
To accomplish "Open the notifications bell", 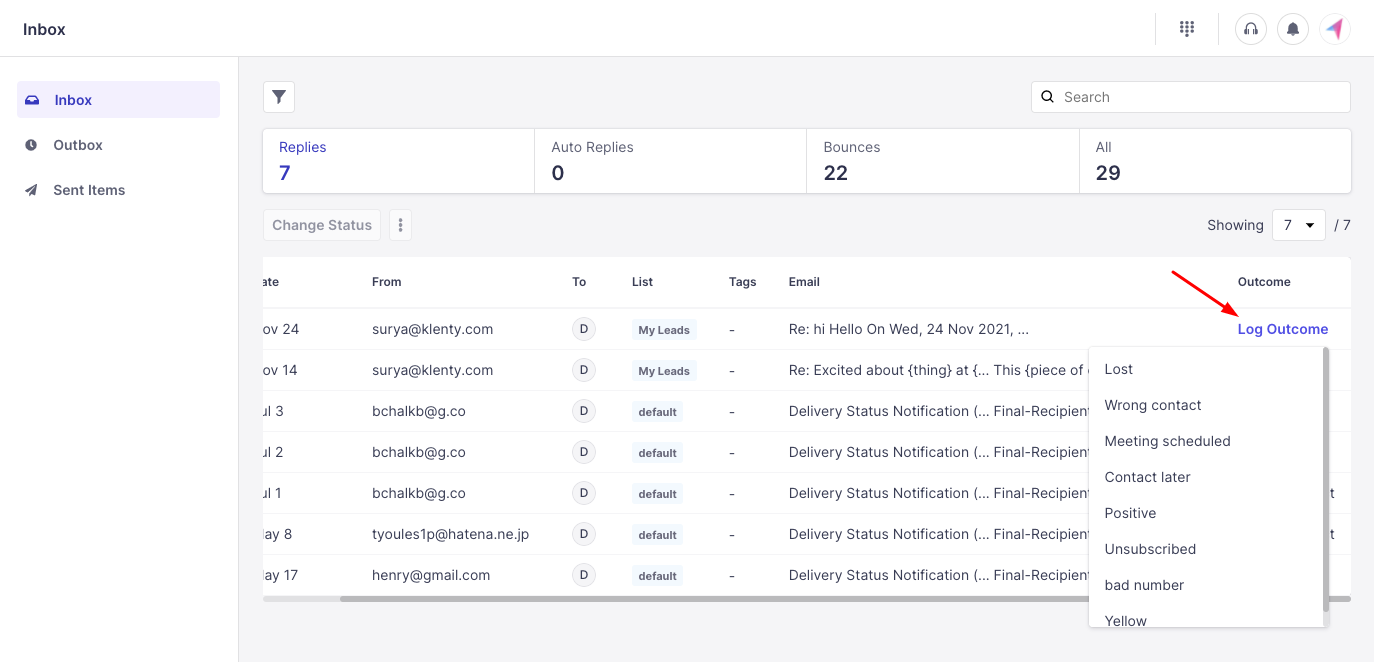I will click(x=1293, y=29).
